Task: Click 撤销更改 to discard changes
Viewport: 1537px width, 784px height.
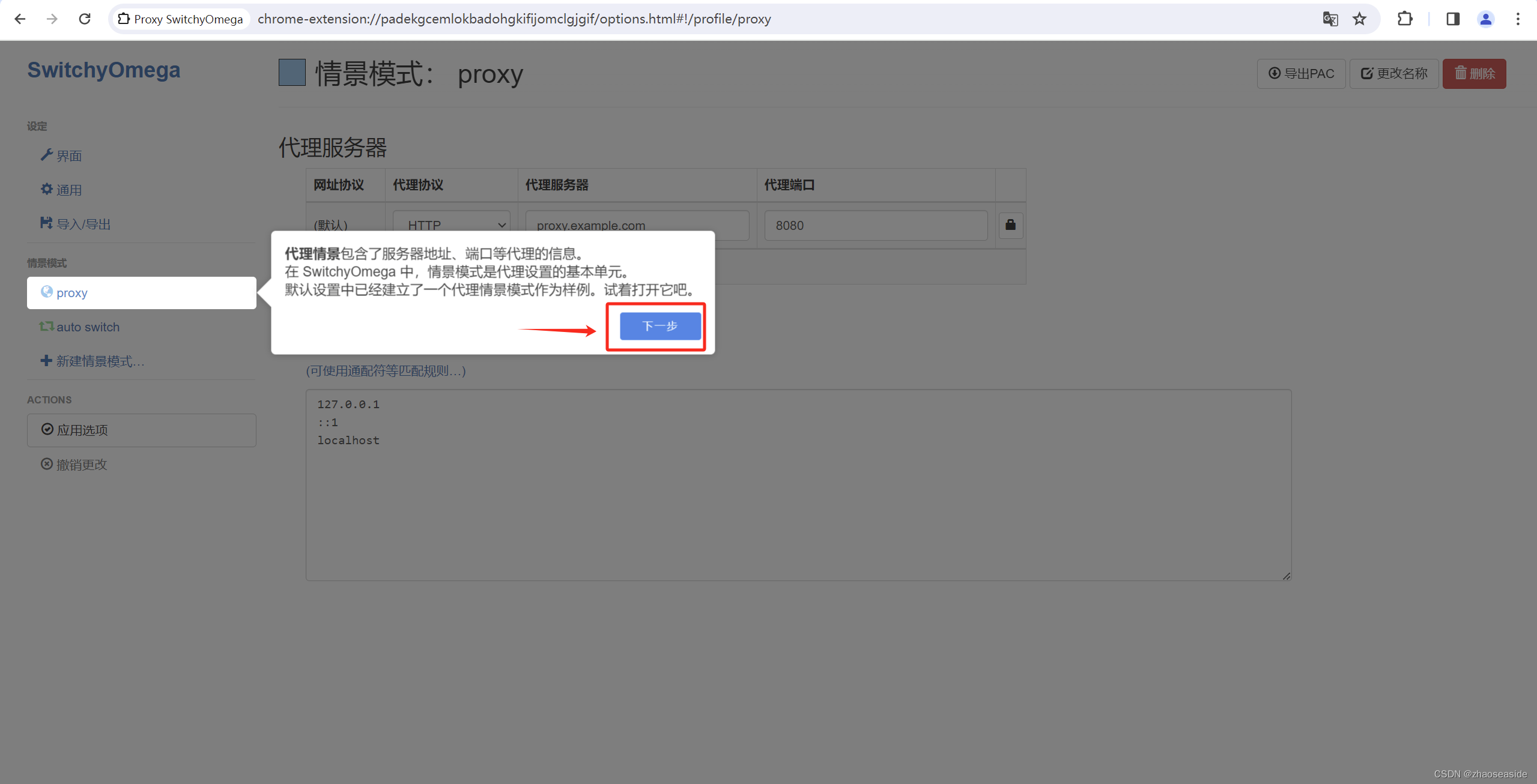Action: tap(74, 465)
